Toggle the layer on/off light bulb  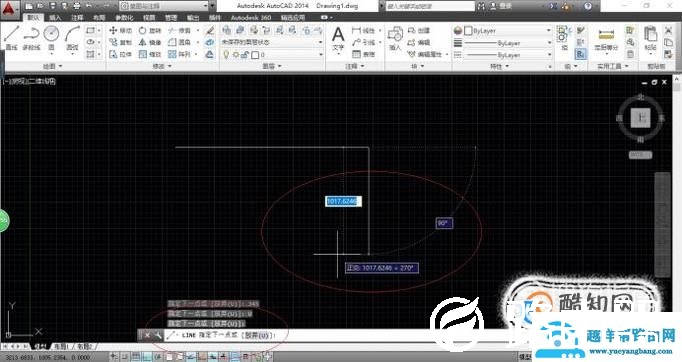(x=226, y=55)
